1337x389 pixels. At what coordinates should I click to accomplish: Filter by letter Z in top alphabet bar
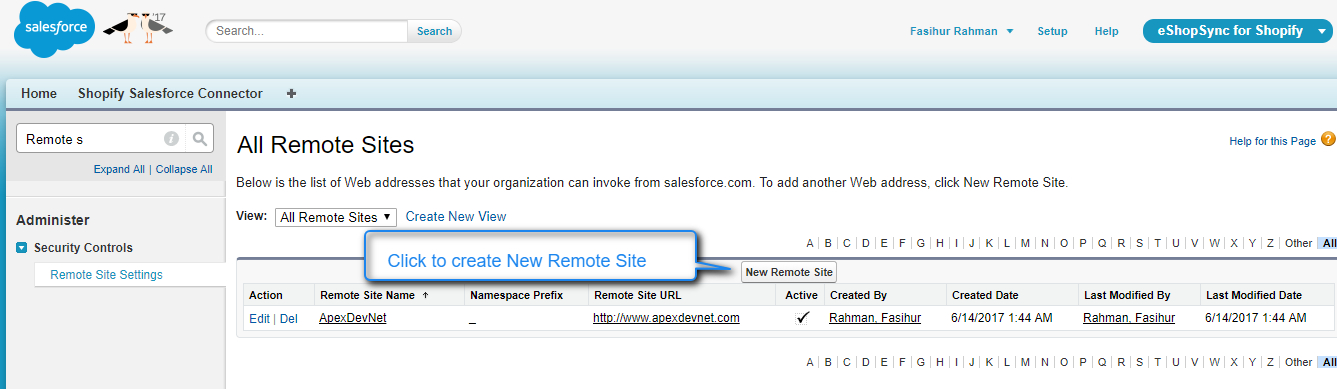pyautogui.click(x=1270, y=243)
